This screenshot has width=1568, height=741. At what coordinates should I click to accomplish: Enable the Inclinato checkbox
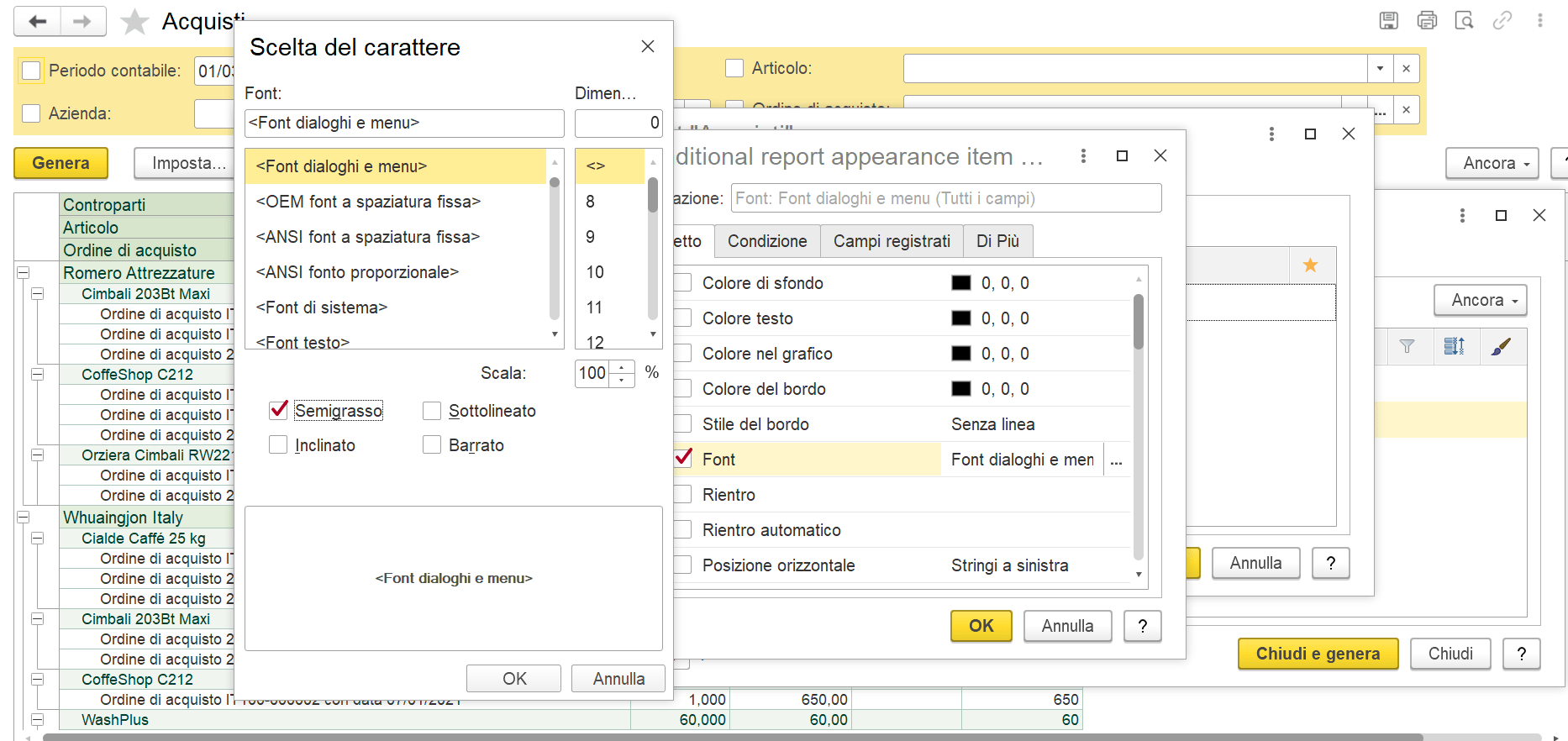[x=278, y=444]
